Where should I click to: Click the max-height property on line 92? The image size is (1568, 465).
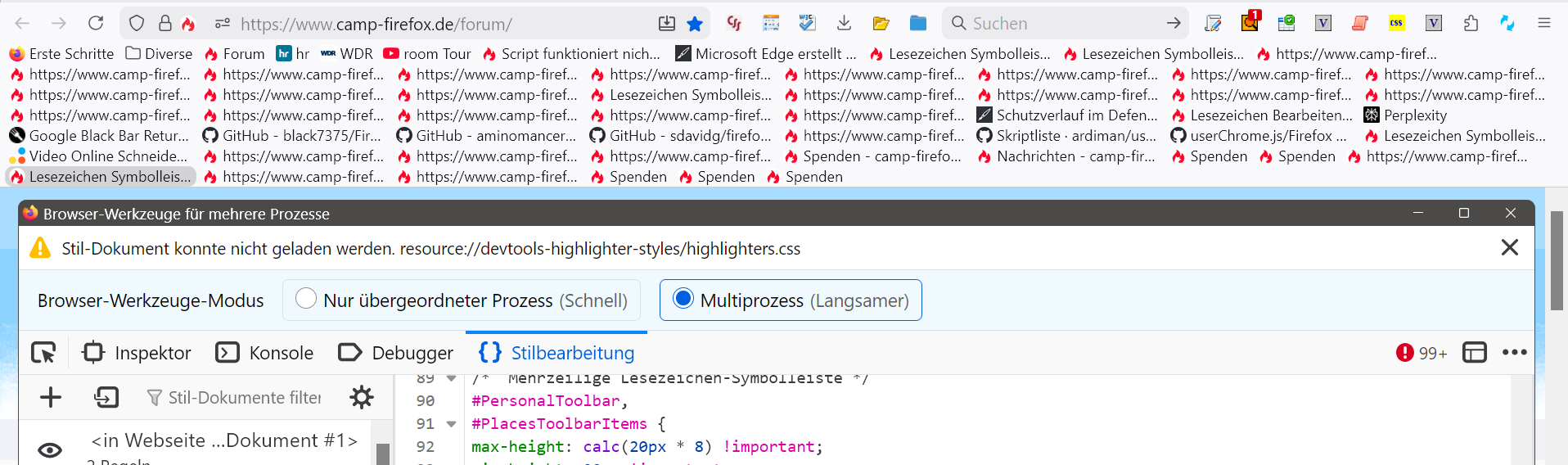pyautogui.click(x=518, y=447)
